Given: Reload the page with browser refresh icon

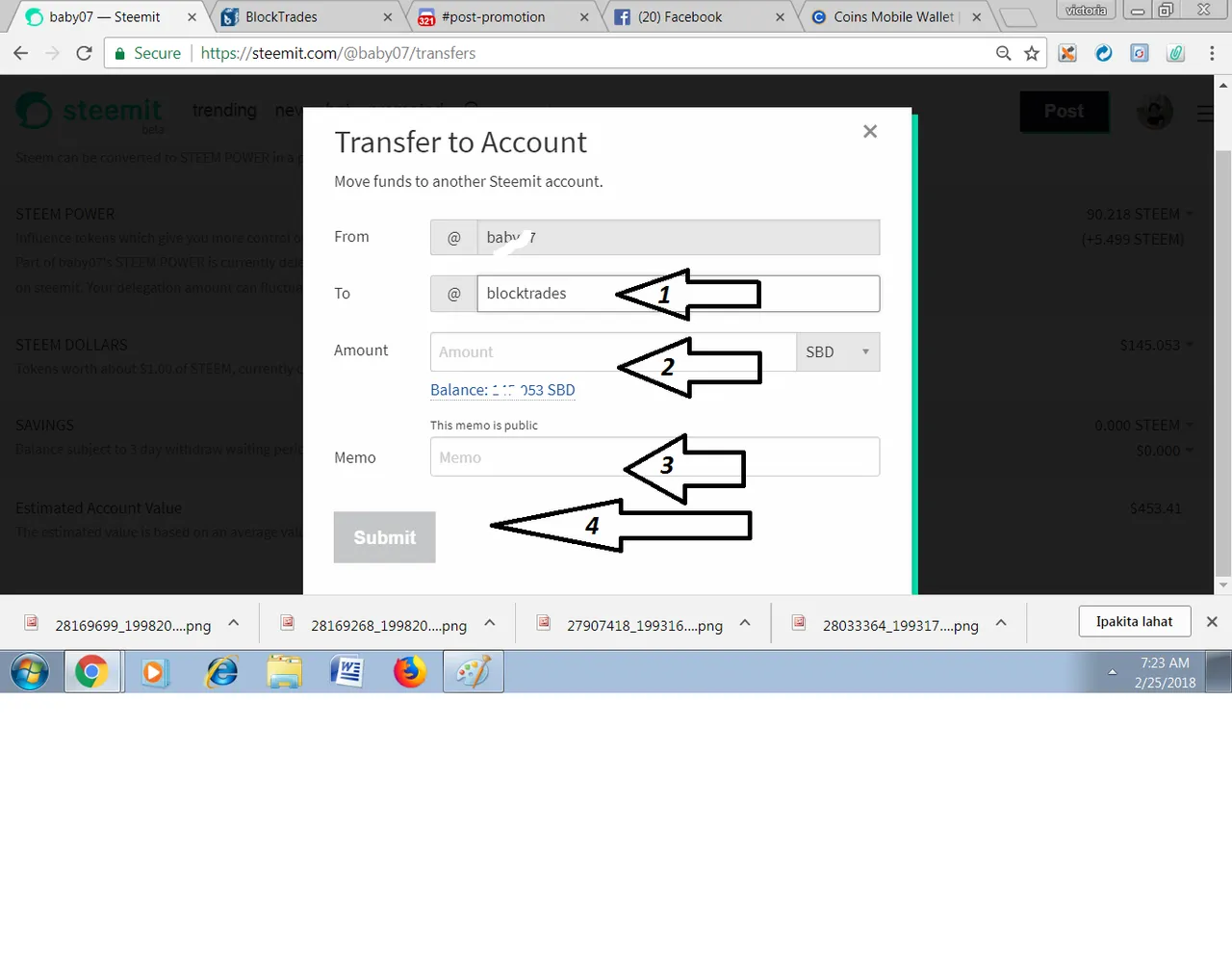Looking at the screenshot, I should tap(84, 53).
